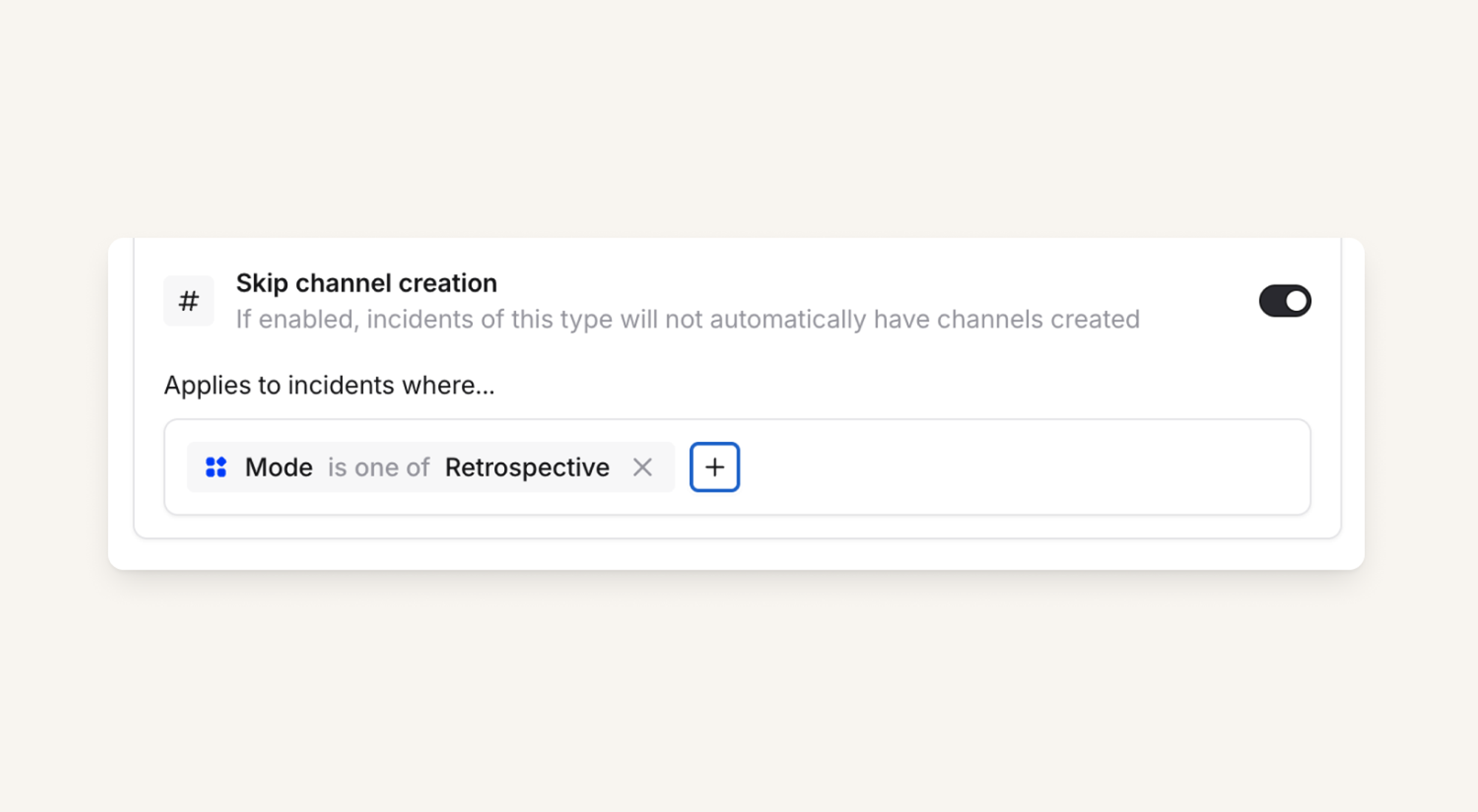This screenshot has width=1478, height=812.
Task: Select the word 'channels' in description
Action: coord(990,319)
